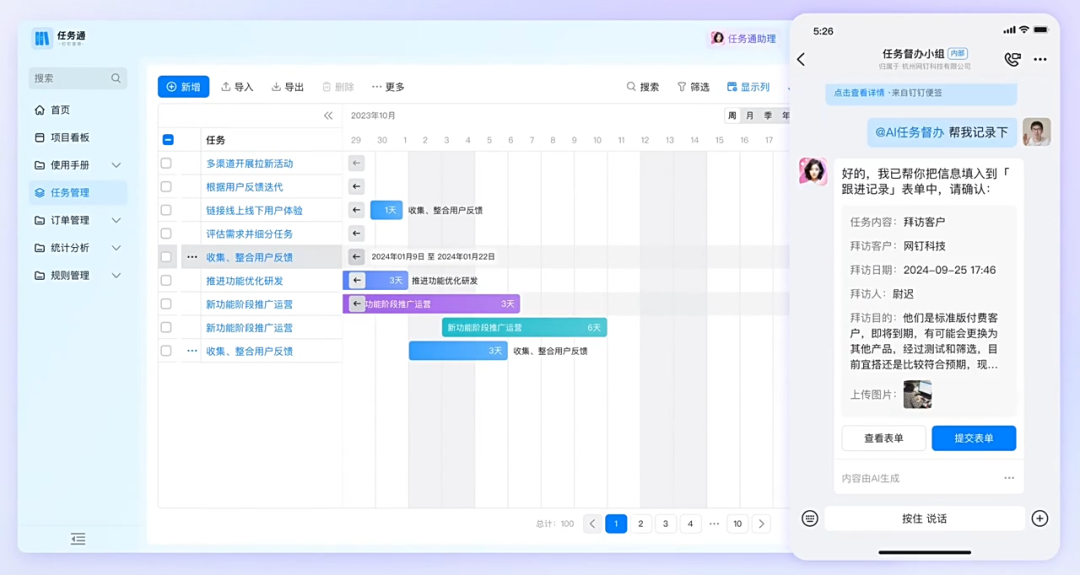The width and height of the screenshot is (1080, 575).
Task: Check the box for 多渠道开展拉新活动
Action: [166, 163]
